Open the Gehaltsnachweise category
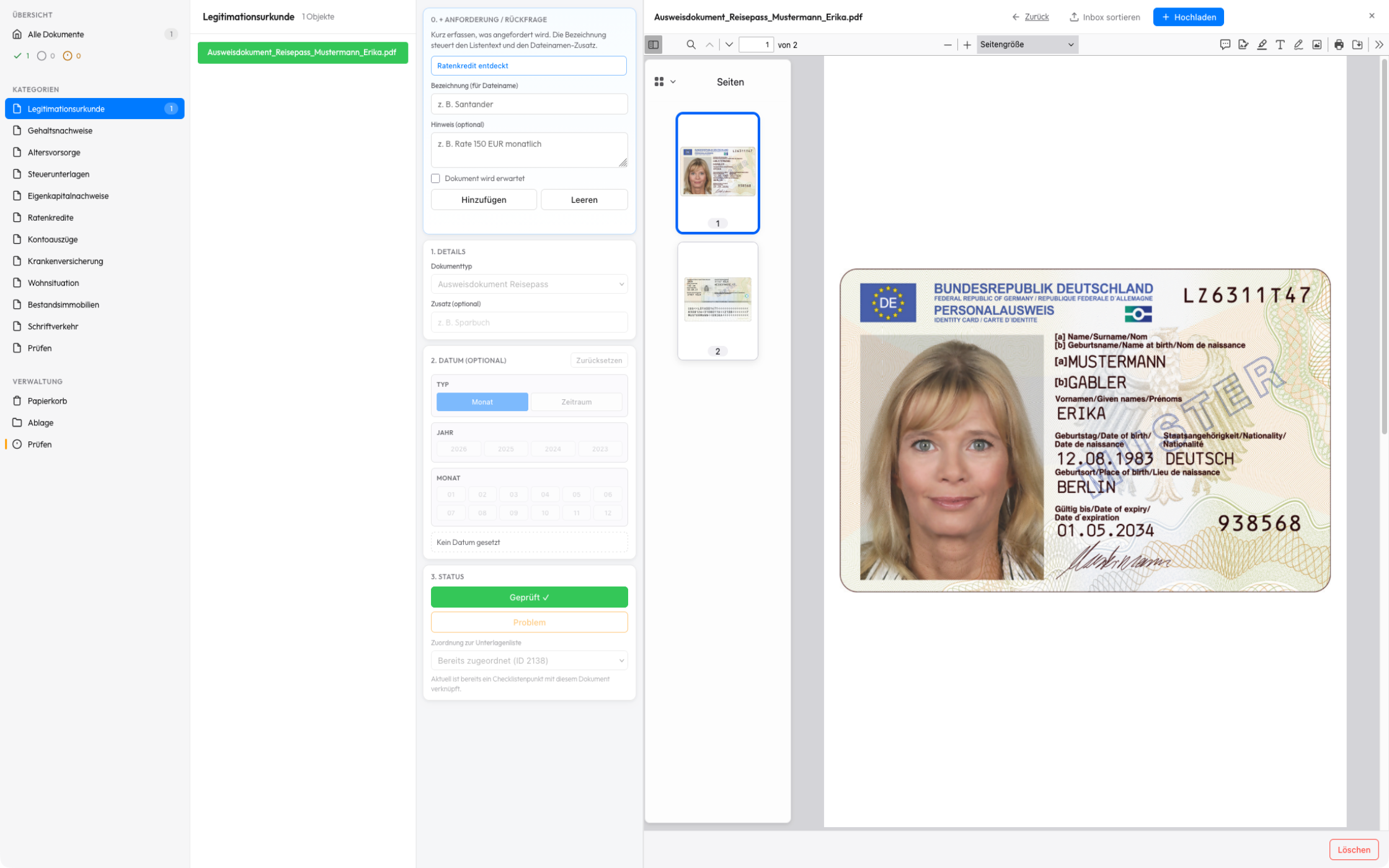 tap(60, 131)
